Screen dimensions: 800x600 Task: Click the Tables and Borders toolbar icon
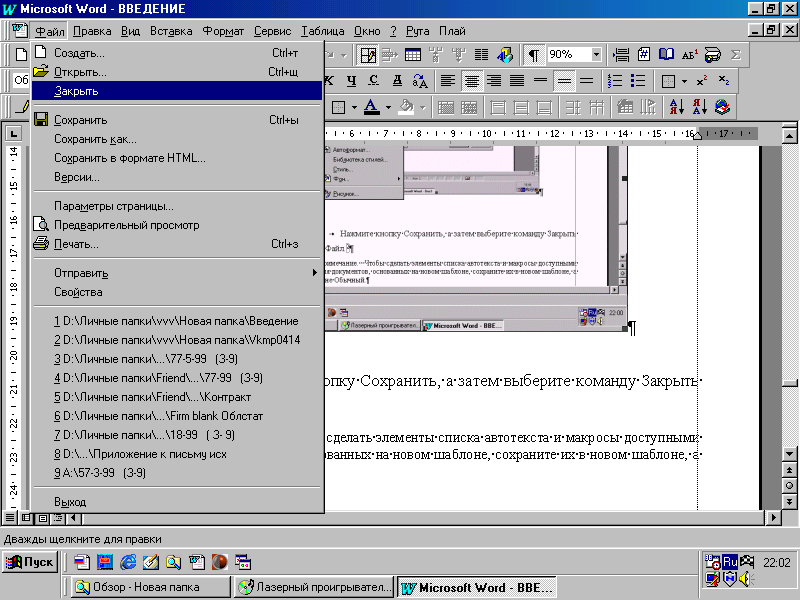368,55
